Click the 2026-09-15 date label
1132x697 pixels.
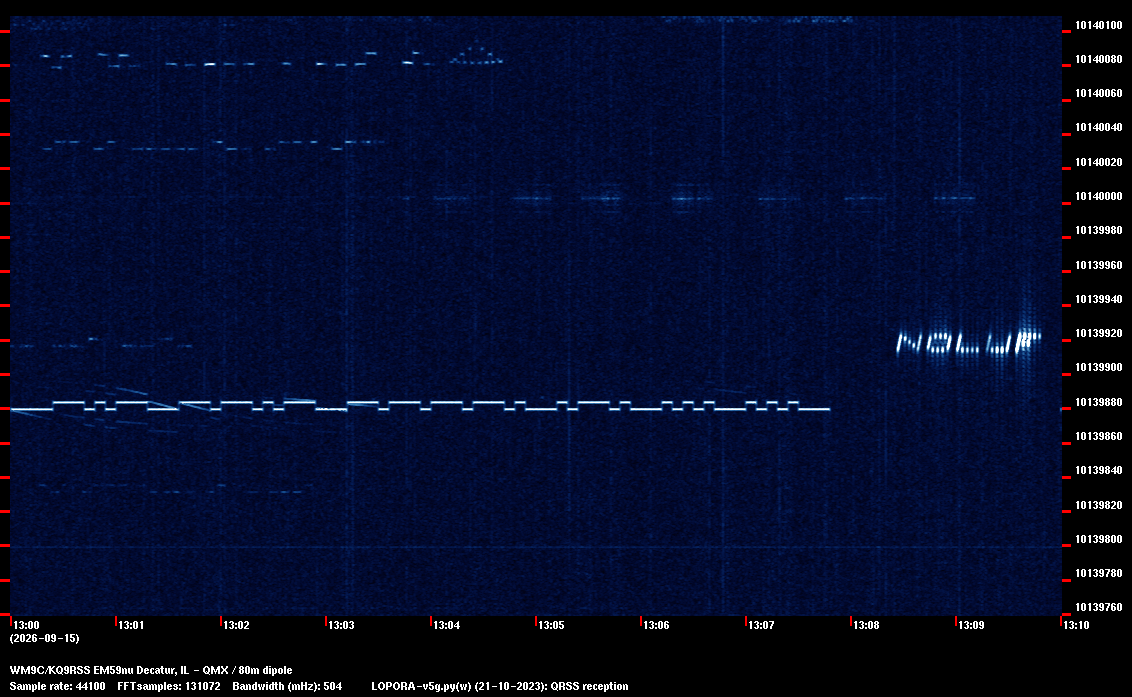(44, 638)
